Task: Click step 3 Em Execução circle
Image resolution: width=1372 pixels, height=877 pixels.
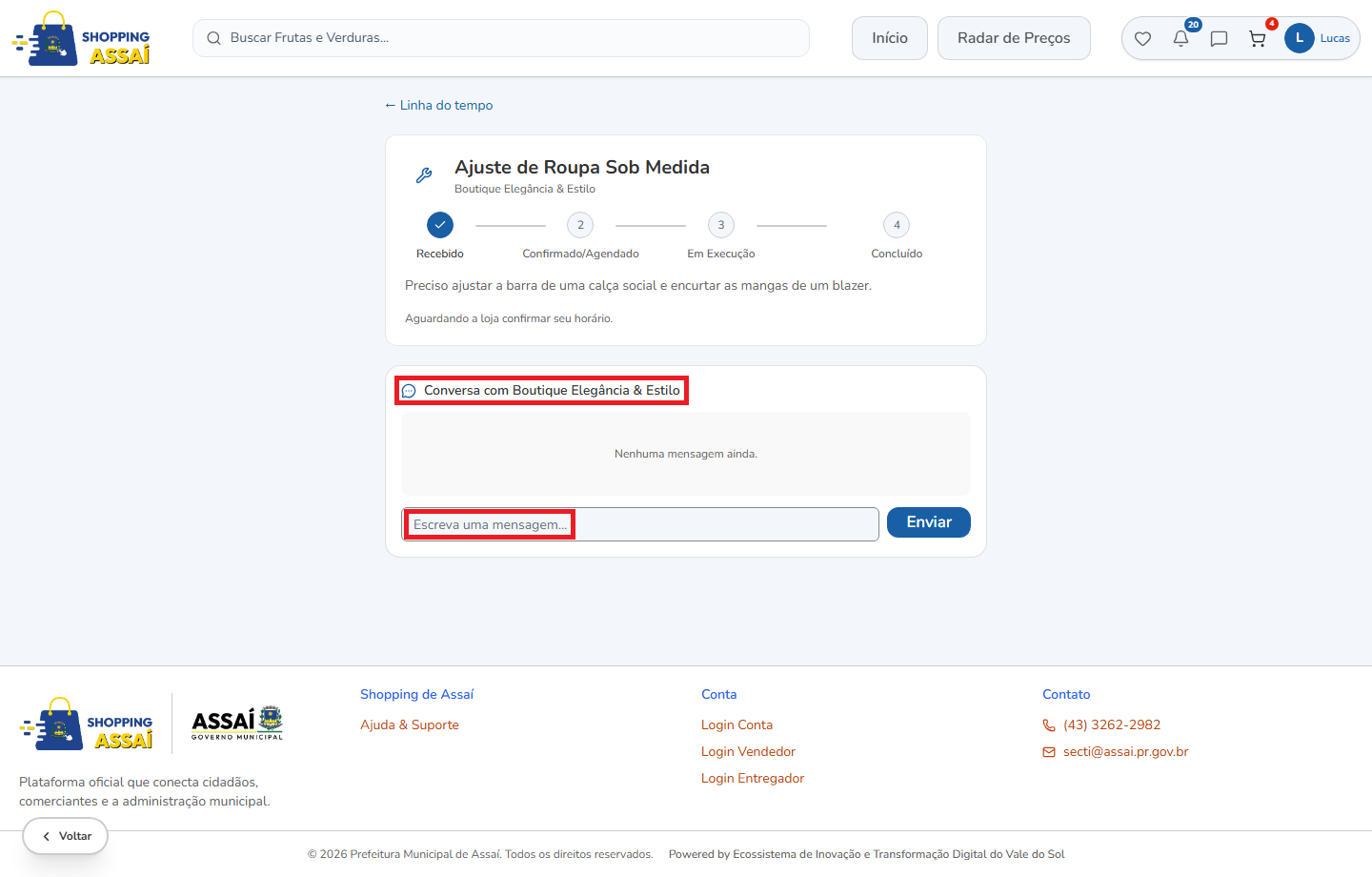Action: tap(721, 225)
